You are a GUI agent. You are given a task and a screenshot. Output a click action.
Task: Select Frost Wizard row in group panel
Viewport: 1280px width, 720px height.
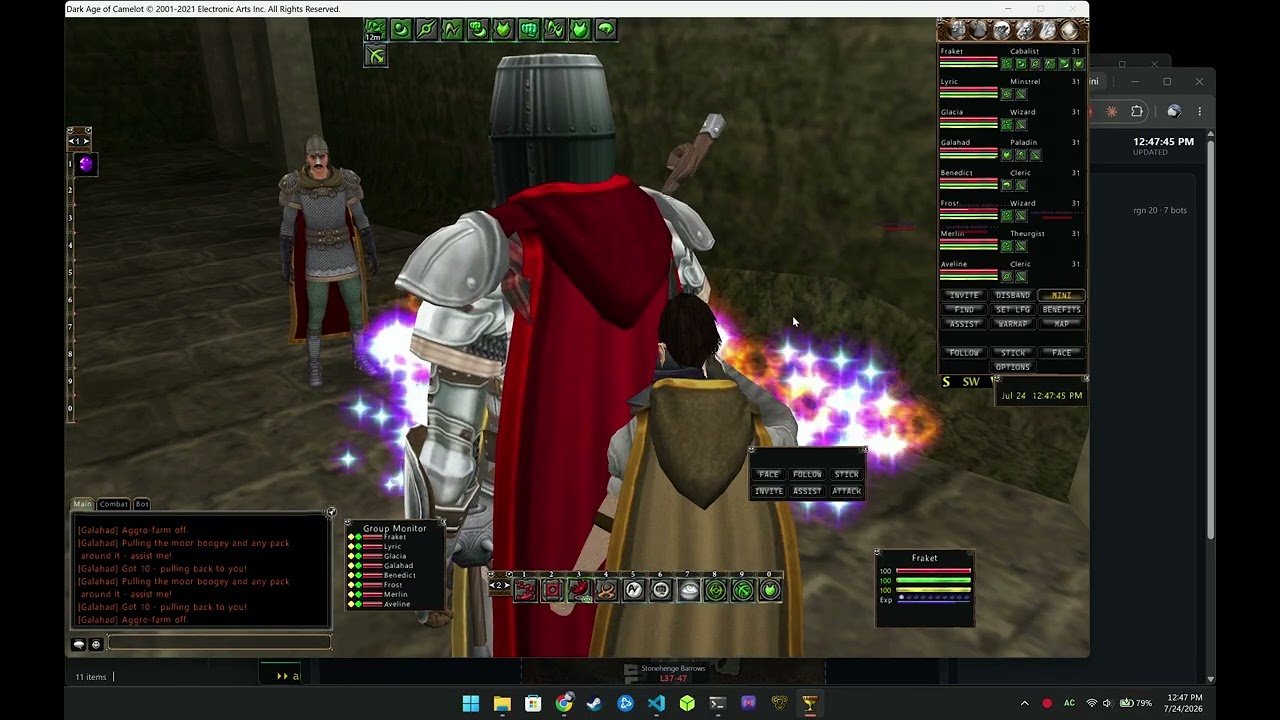(x=1011, y=209)
